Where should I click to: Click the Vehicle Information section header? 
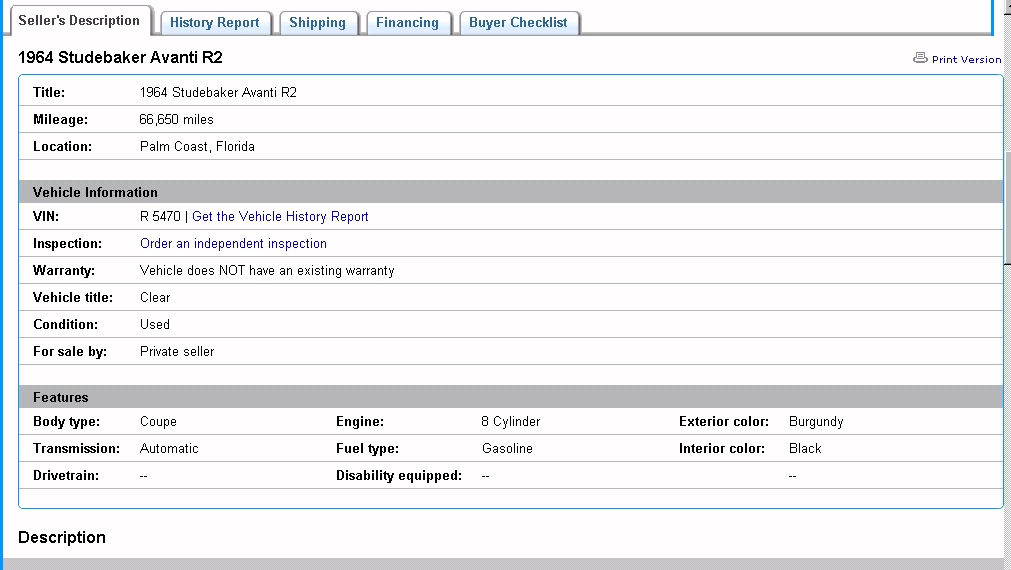click(x=511, y=192)
